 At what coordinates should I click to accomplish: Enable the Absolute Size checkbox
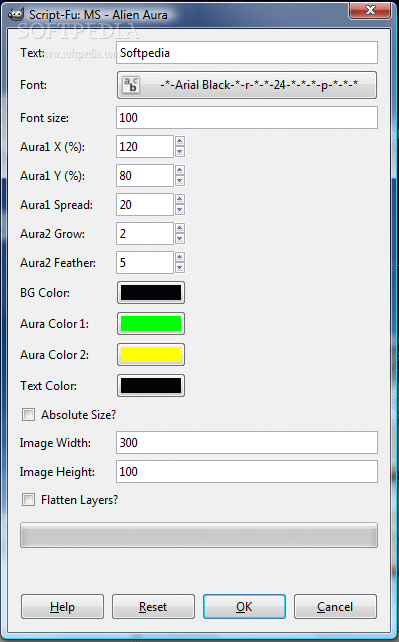28,415
